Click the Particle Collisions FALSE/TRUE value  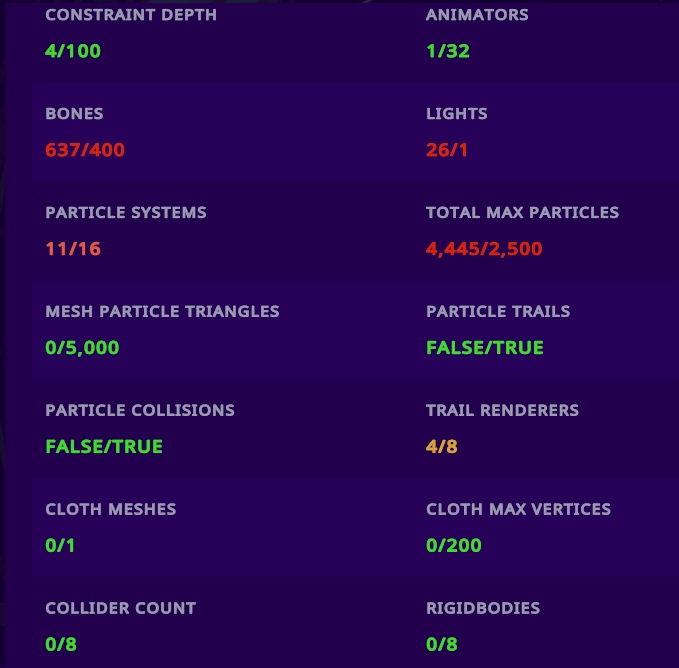click(104, 447)
